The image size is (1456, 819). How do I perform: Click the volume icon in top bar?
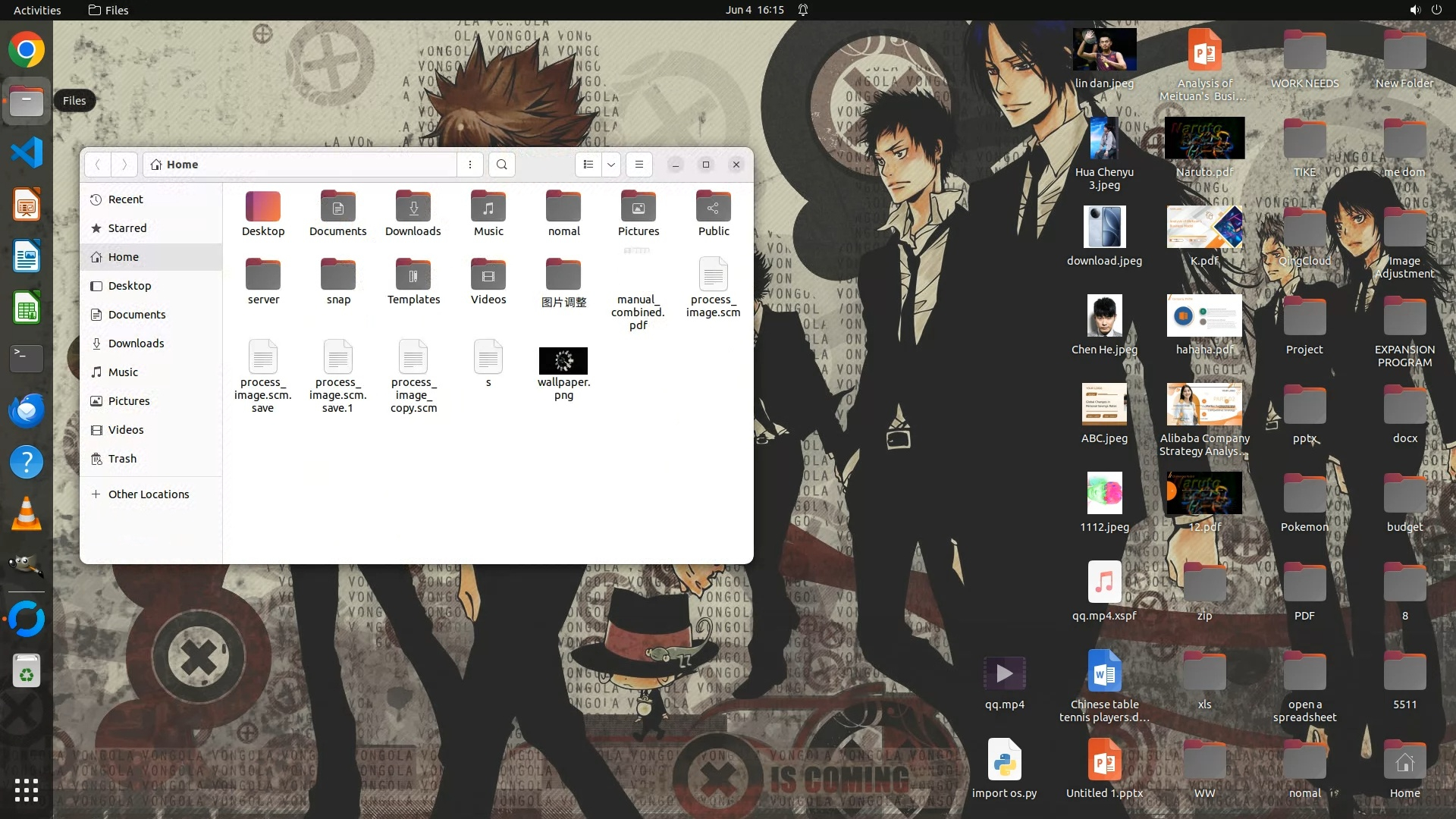tap(1414, 10)
